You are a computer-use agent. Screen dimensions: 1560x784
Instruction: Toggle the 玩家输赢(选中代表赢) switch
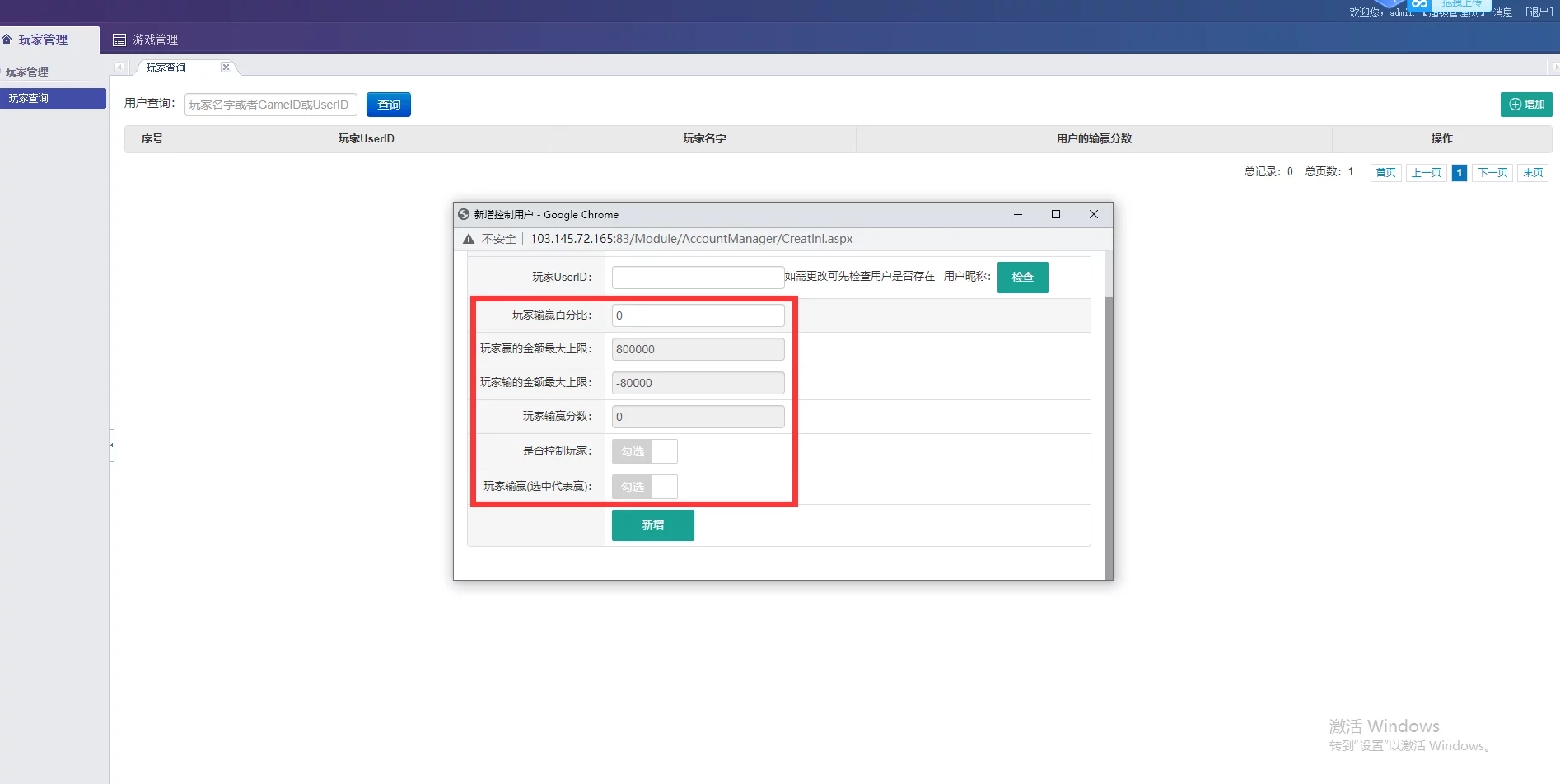(x=644, y=487)
